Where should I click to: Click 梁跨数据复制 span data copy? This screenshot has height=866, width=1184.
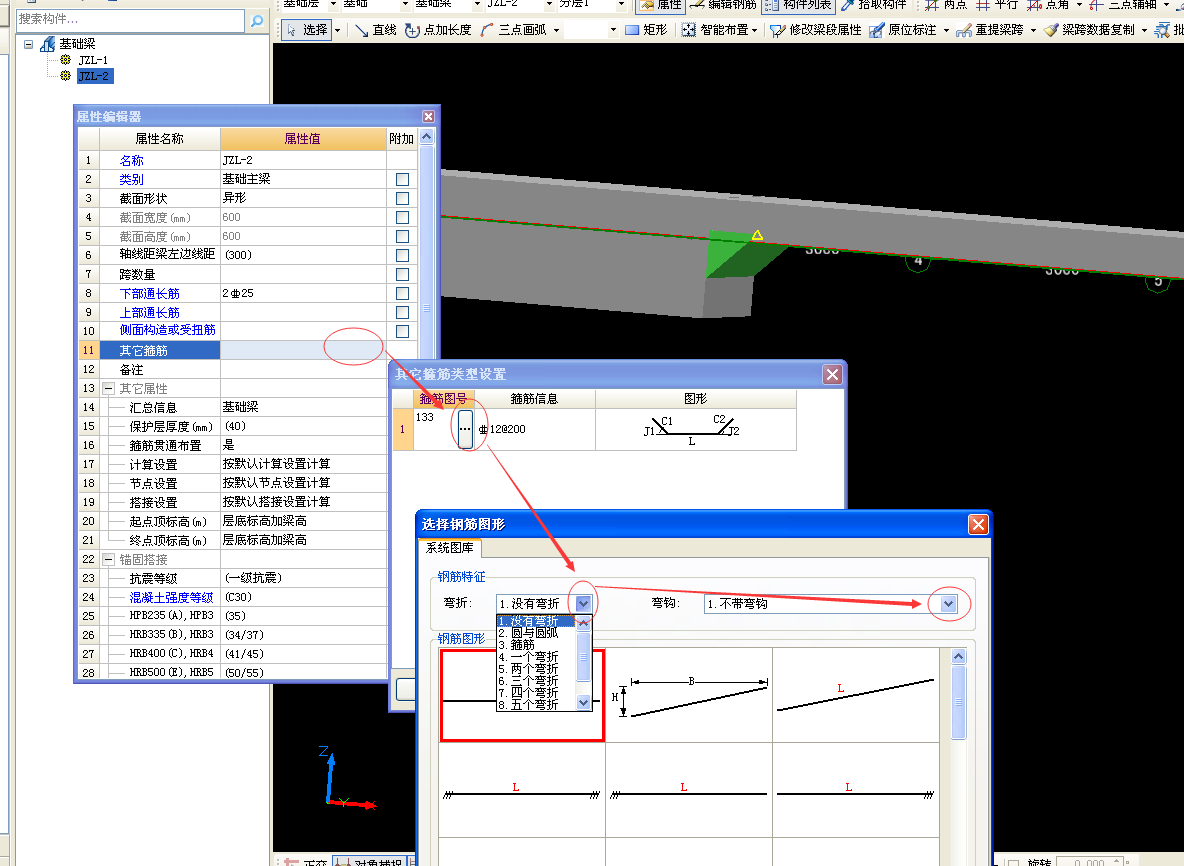point(1090,29)
